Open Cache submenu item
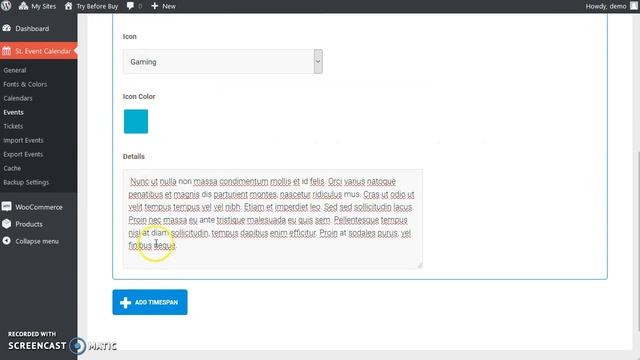 coord(12,168)
